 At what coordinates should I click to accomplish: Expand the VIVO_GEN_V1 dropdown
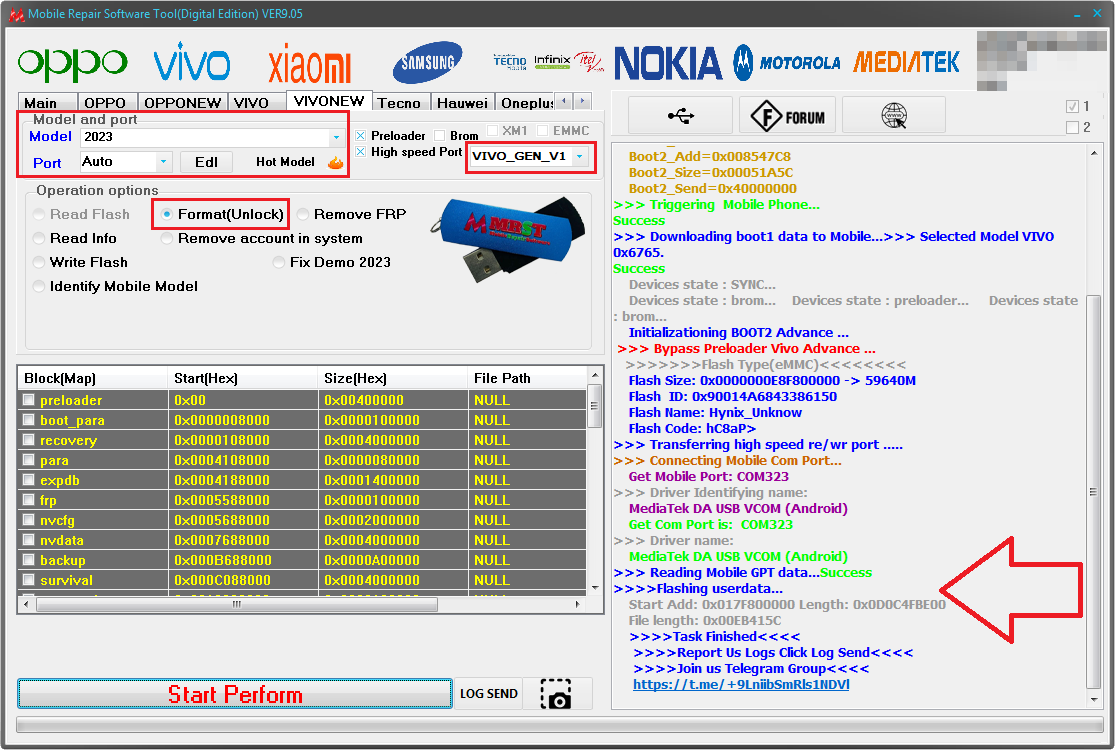580,156
